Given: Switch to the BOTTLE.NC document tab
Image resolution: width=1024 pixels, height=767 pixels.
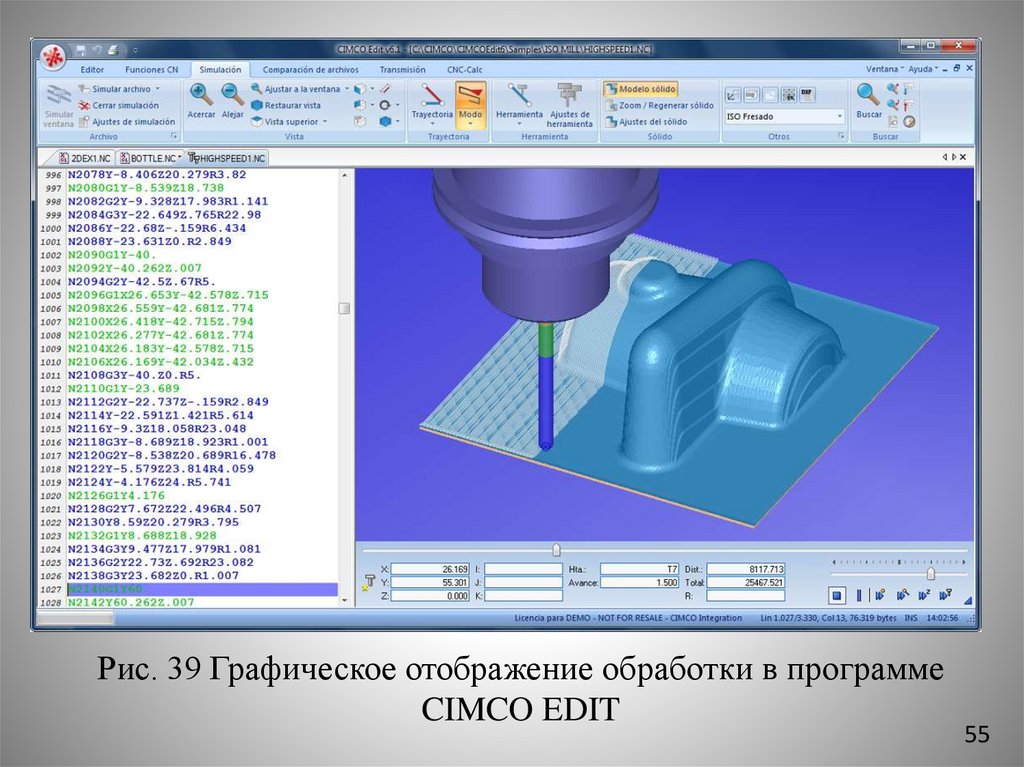Looking at the screenshot, I should coord(150,158).
